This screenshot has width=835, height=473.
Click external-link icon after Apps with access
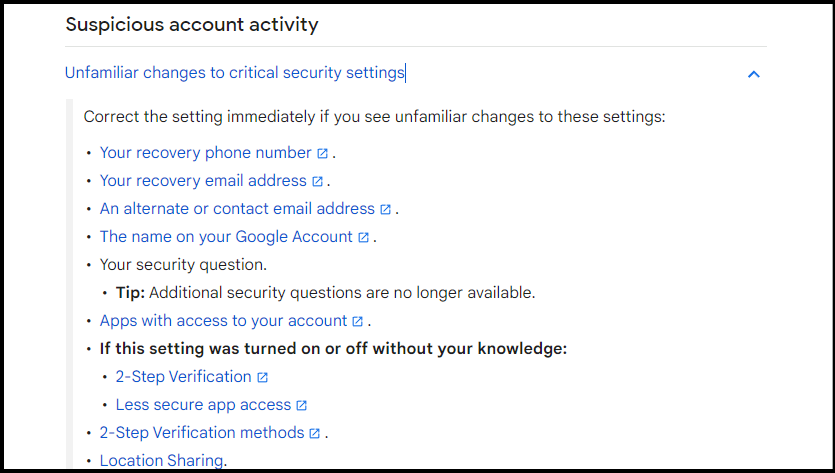pos(357,322)
